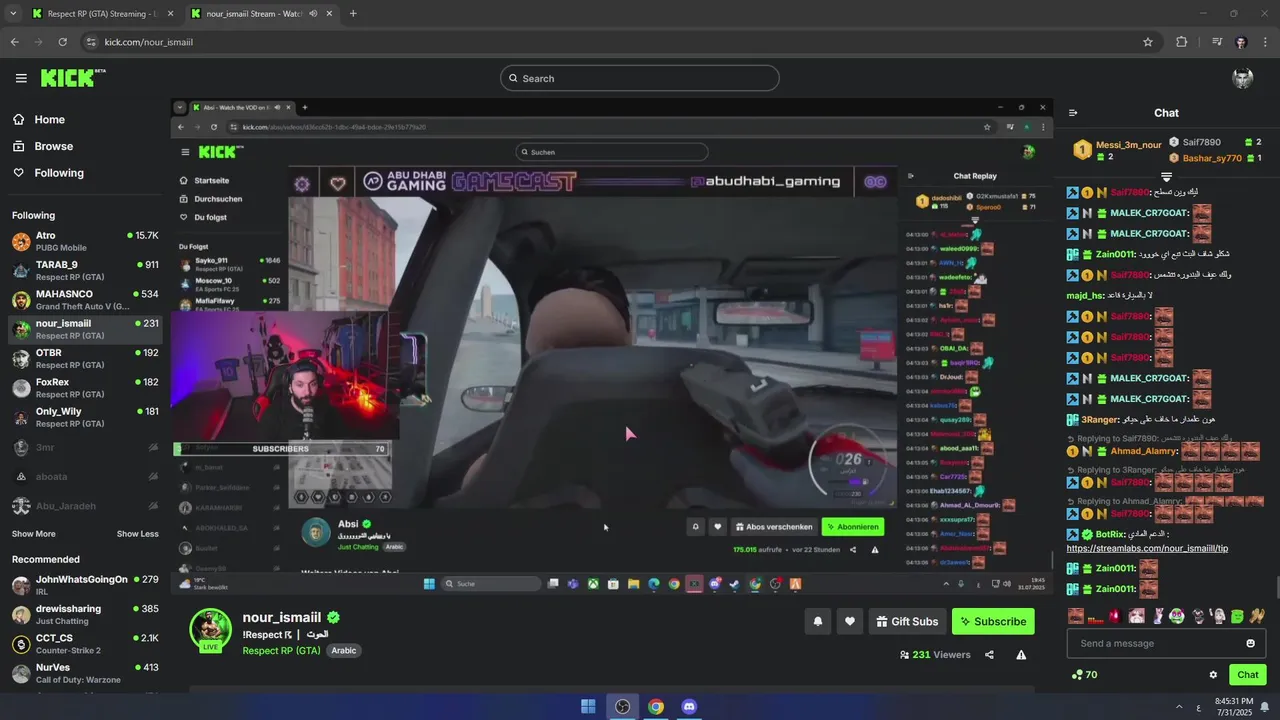
Task: Click the Respect RP (GTA) category link
Action: 281,651
